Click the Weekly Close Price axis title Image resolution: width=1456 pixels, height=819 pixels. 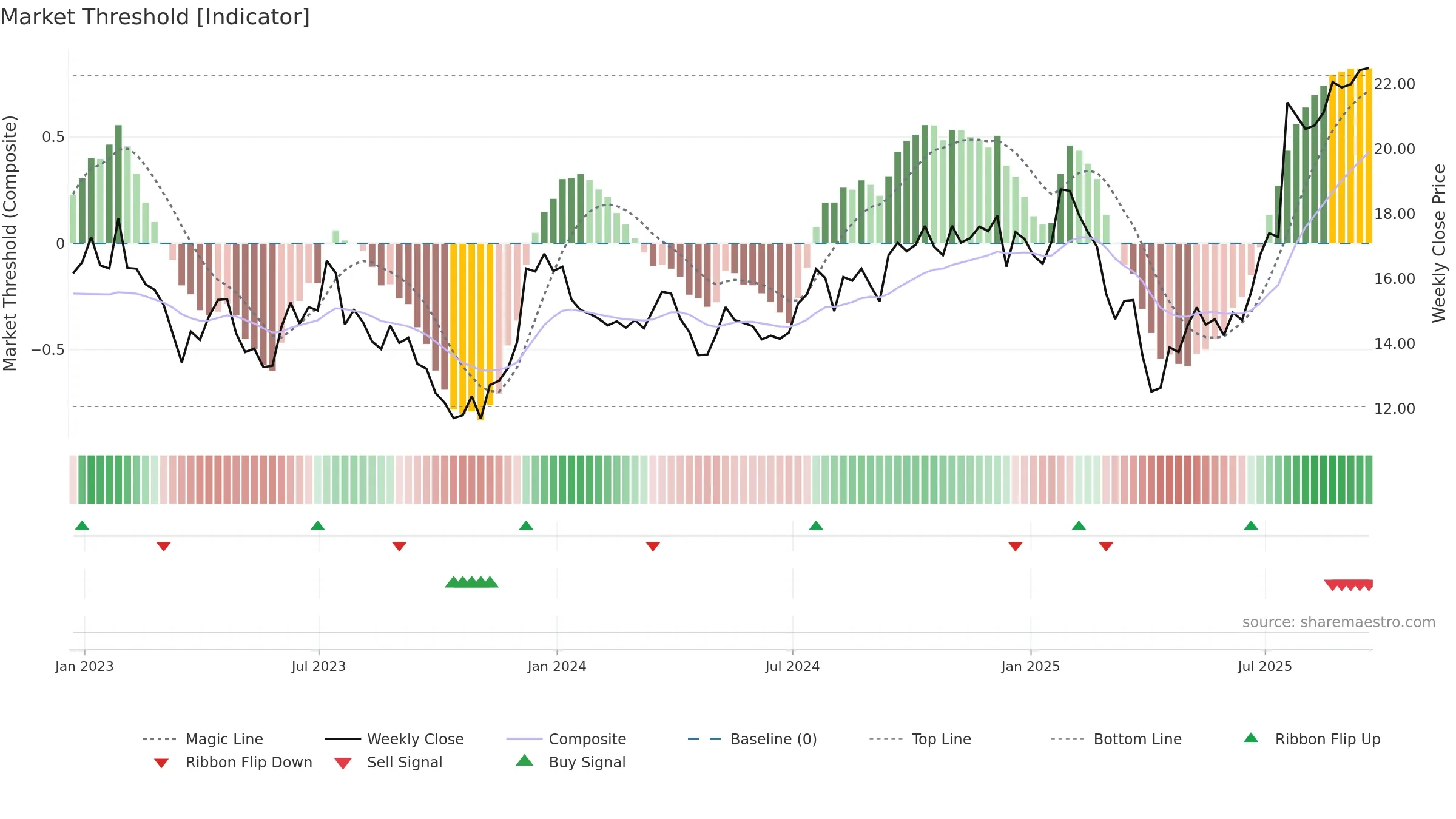tap(1439, 243)
